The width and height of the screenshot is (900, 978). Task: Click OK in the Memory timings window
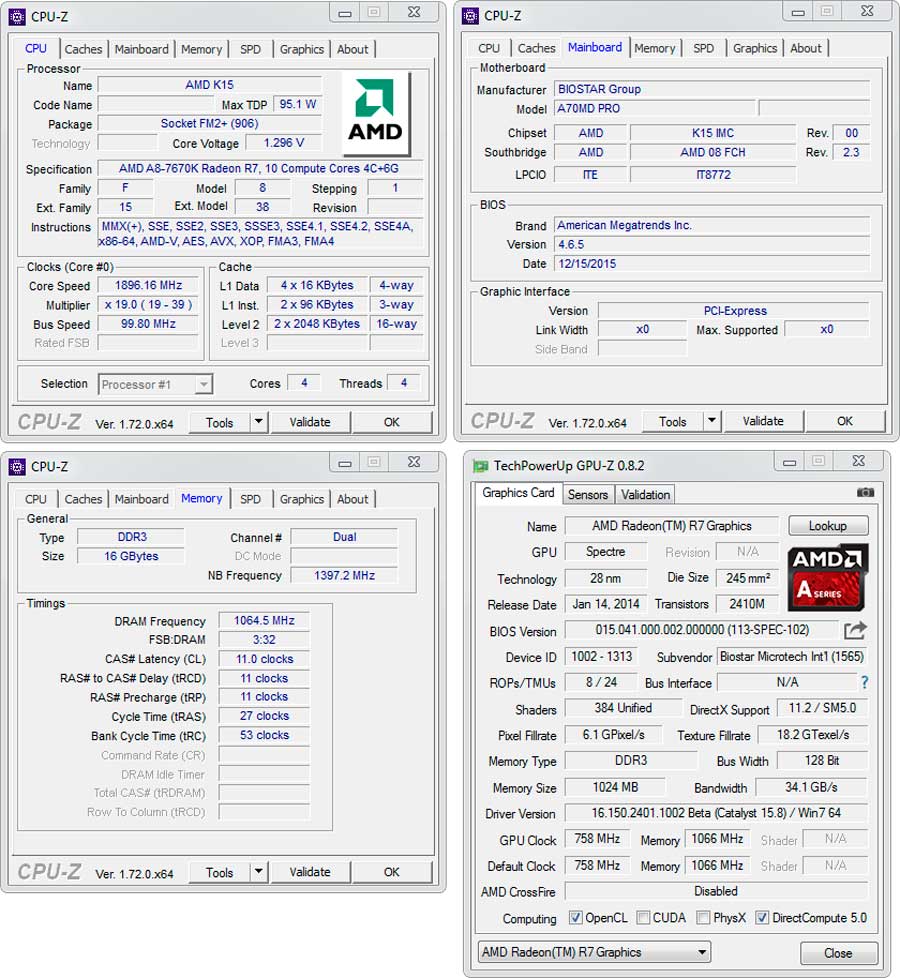(392, 872)
